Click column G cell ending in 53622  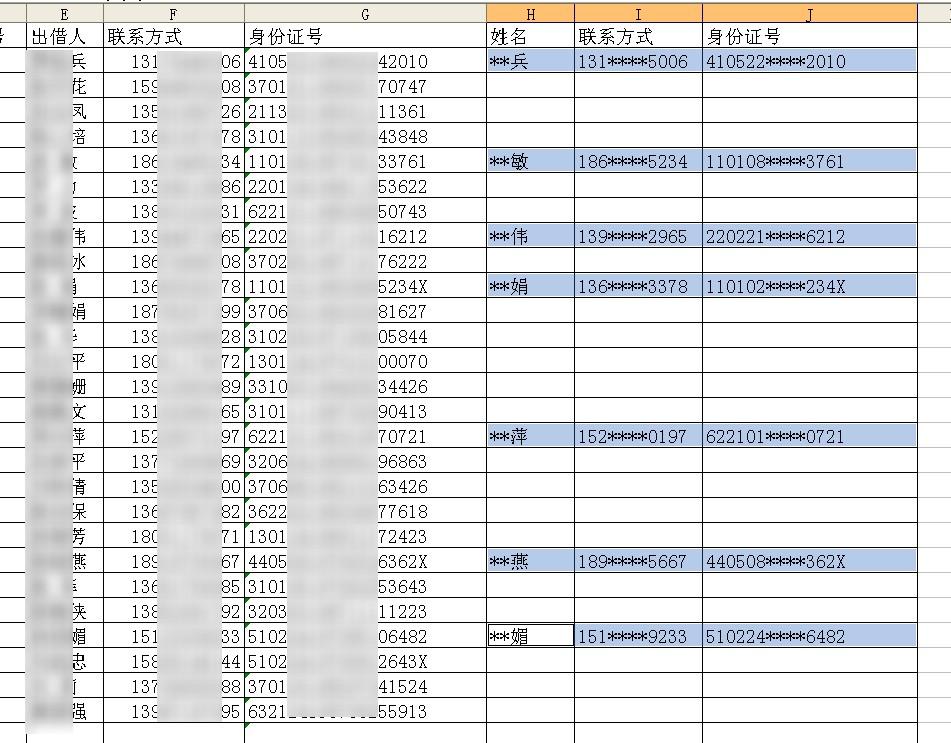(365, 186)
